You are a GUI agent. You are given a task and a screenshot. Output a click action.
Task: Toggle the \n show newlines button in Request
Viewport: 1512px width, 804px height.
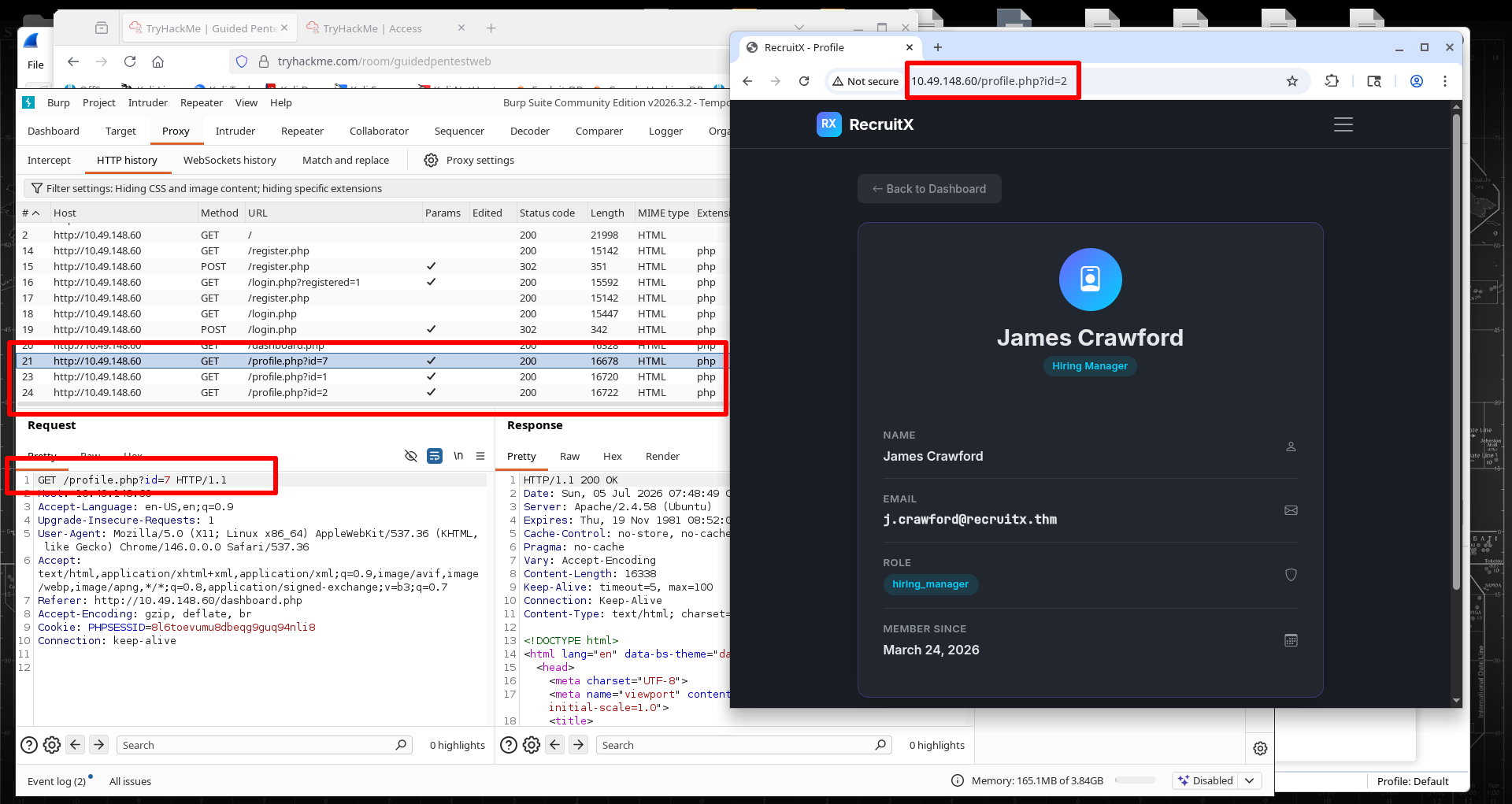pos(458,456)
